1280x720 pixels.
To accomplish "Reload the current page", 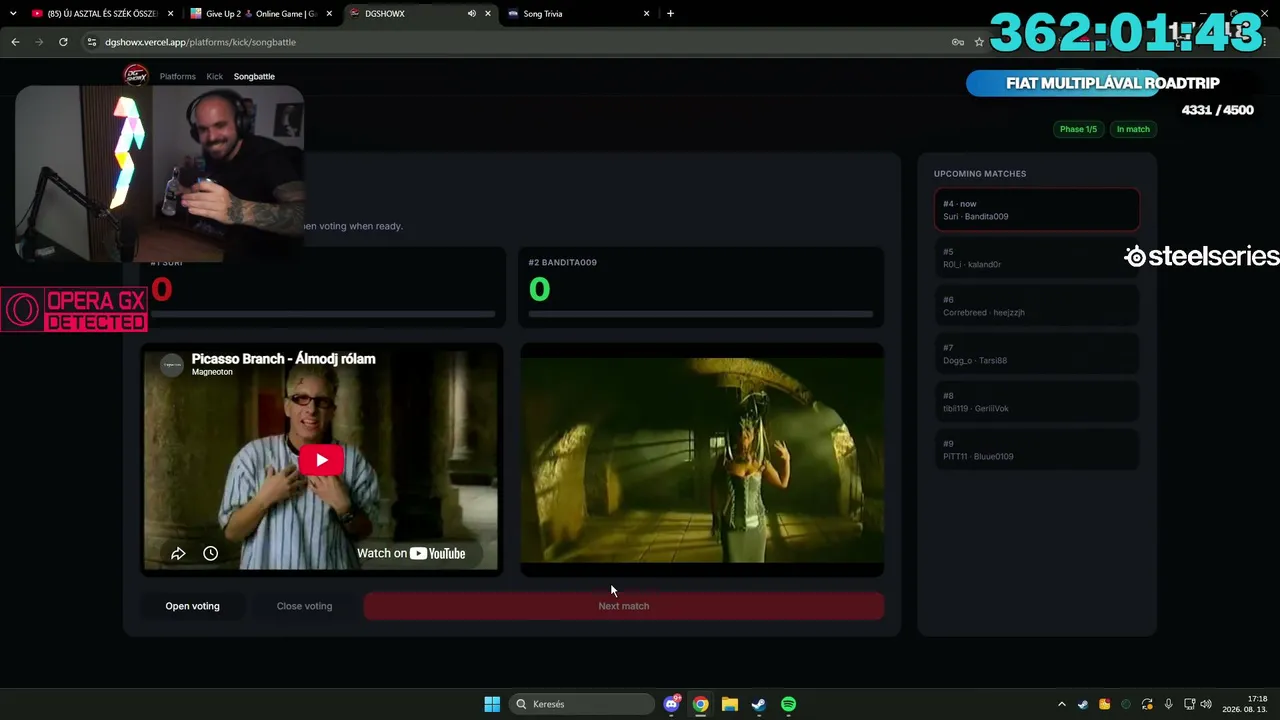I will pyautogui.click(x=63, y=42).
